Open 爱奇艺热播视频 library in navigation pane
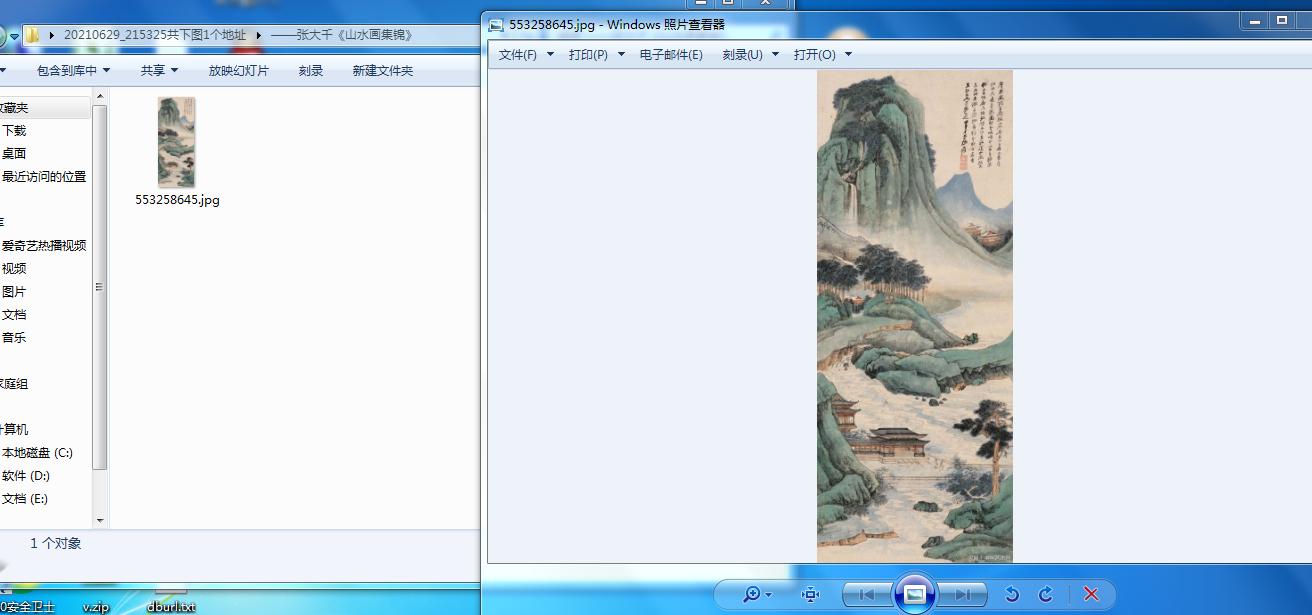1312x615 pixels. [x=44, y=246]
